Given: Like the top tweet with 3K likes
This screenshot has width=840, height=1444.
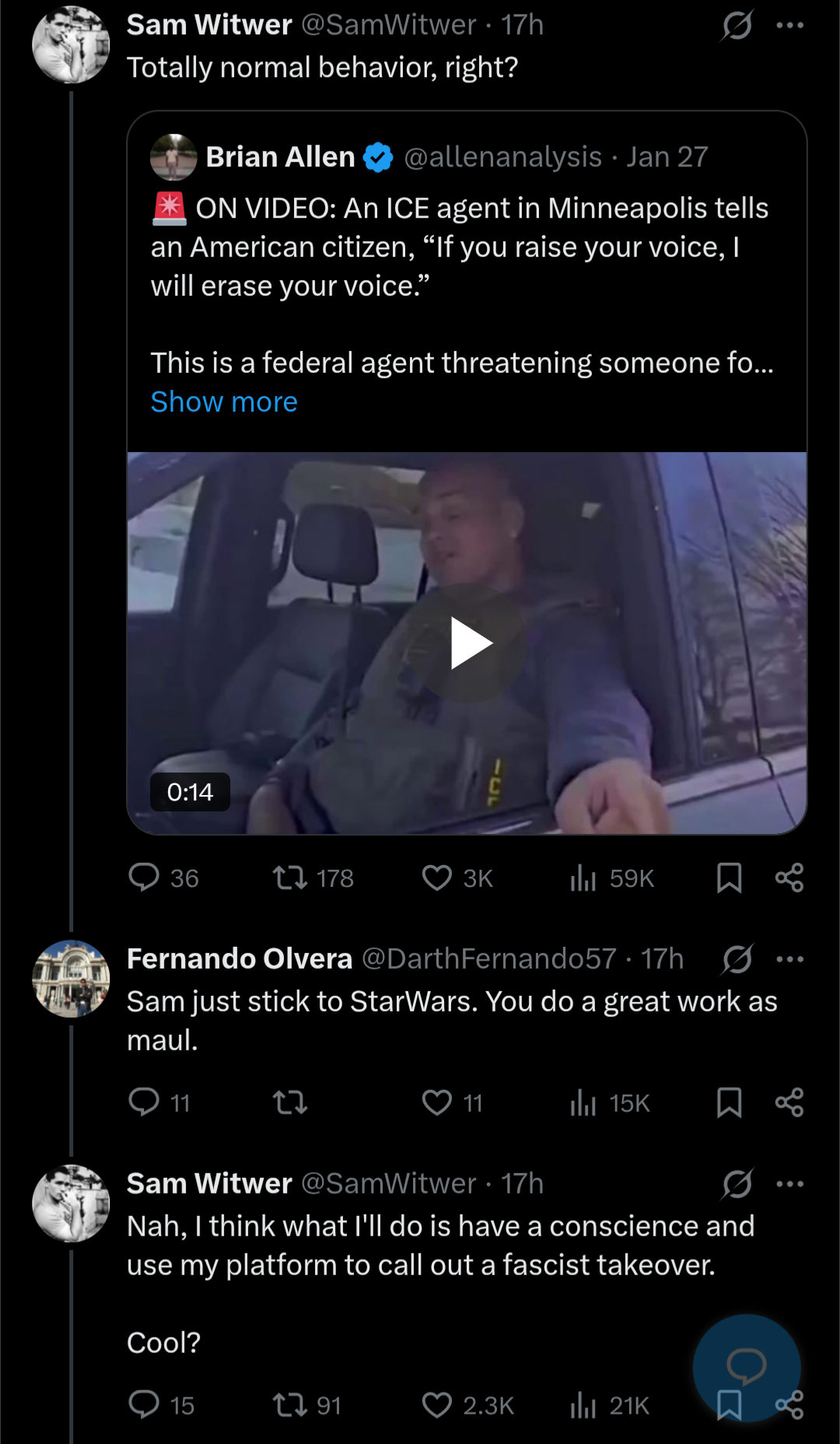Looking at the screenshot, I should coord(437,878).
